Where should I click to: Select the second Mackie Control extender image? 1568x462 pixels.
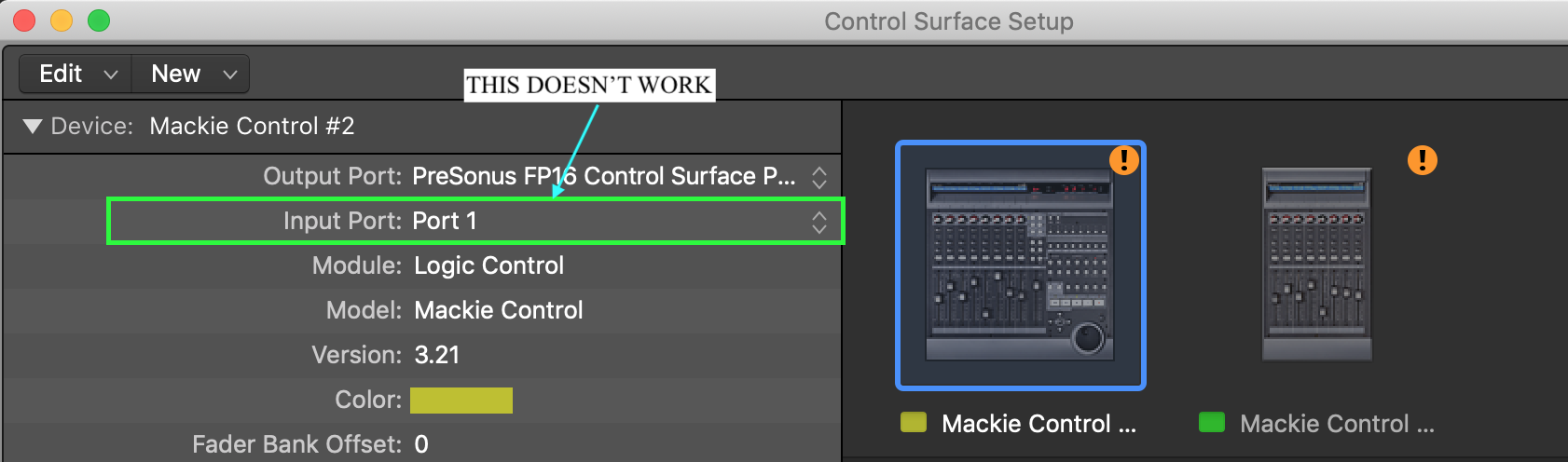tap(1316, 265)
